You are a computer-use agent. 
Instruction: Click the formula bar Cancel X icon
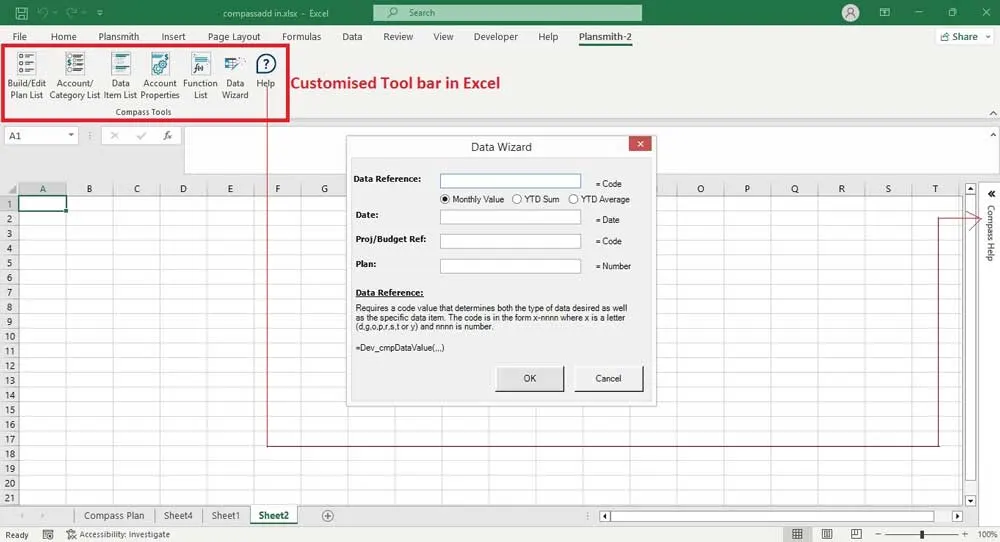click(x=114, y=135)
